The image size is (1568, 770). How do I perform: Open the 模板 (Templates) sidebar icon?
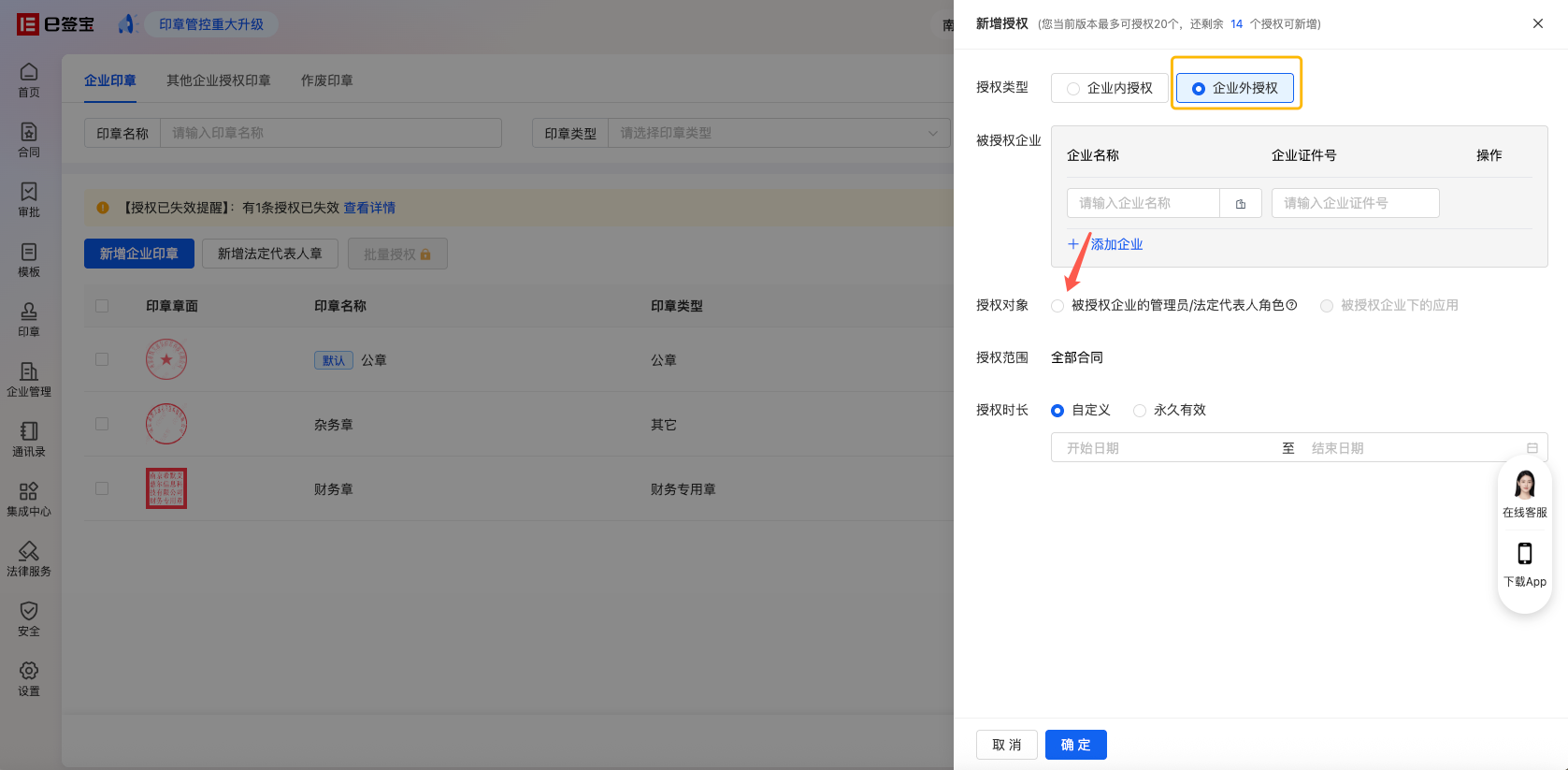point(29,252)
